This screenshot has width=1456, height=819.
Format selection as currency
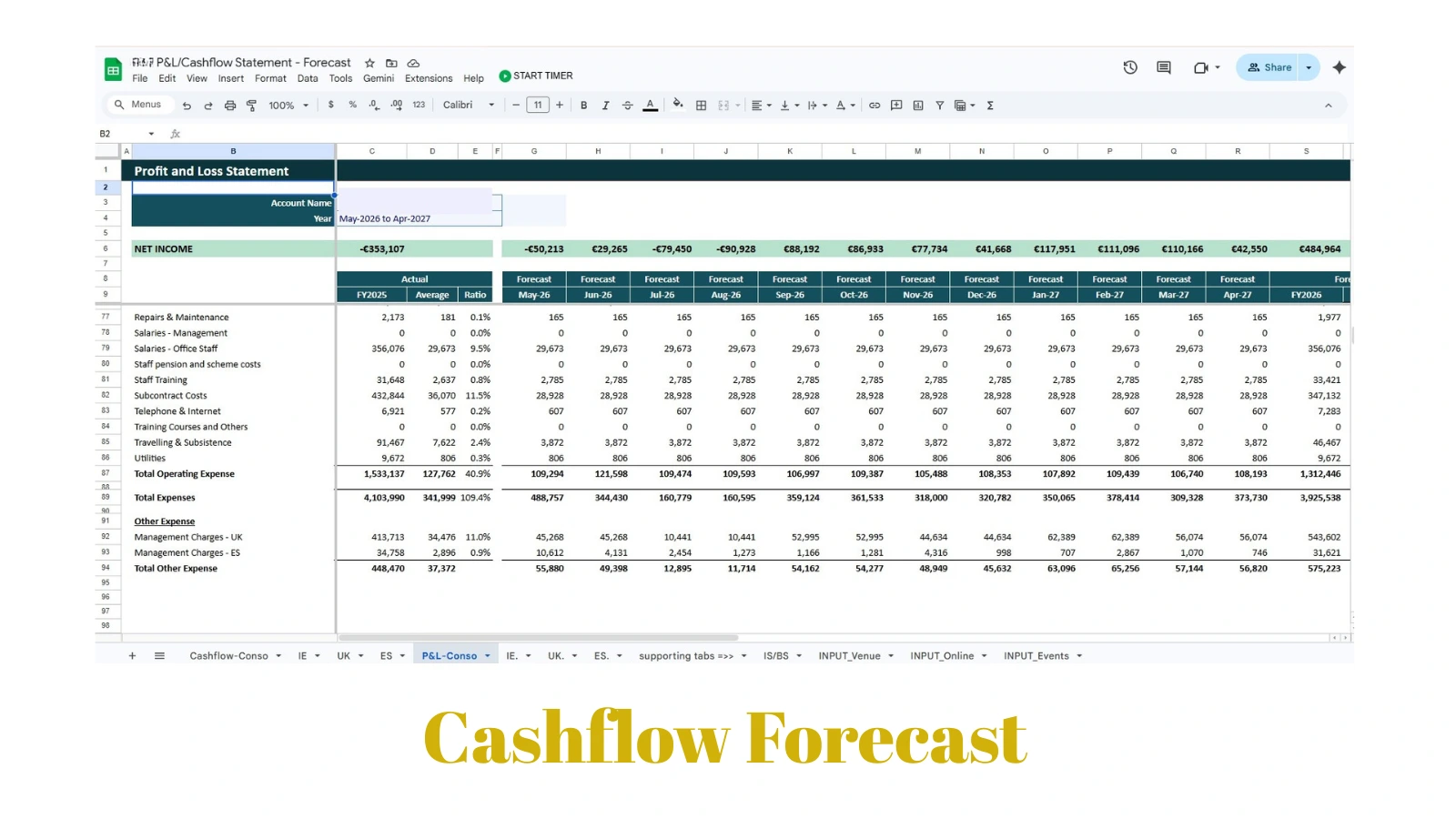tap(331, 106)
